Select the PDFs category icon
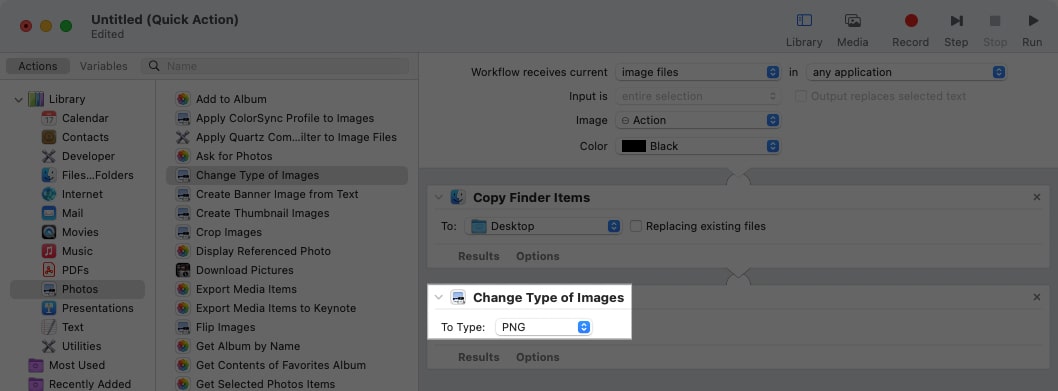Viewport: 1058px width, 391px height. 49,270
